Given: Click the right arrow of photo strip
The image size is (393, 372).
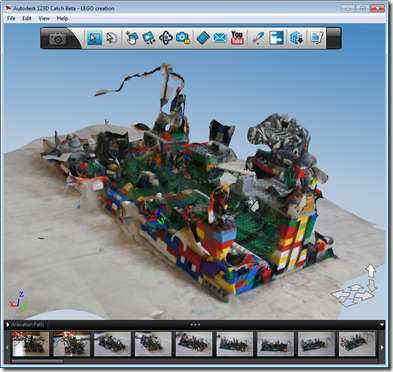Looking at the screenshot, I should click(382, 347).
